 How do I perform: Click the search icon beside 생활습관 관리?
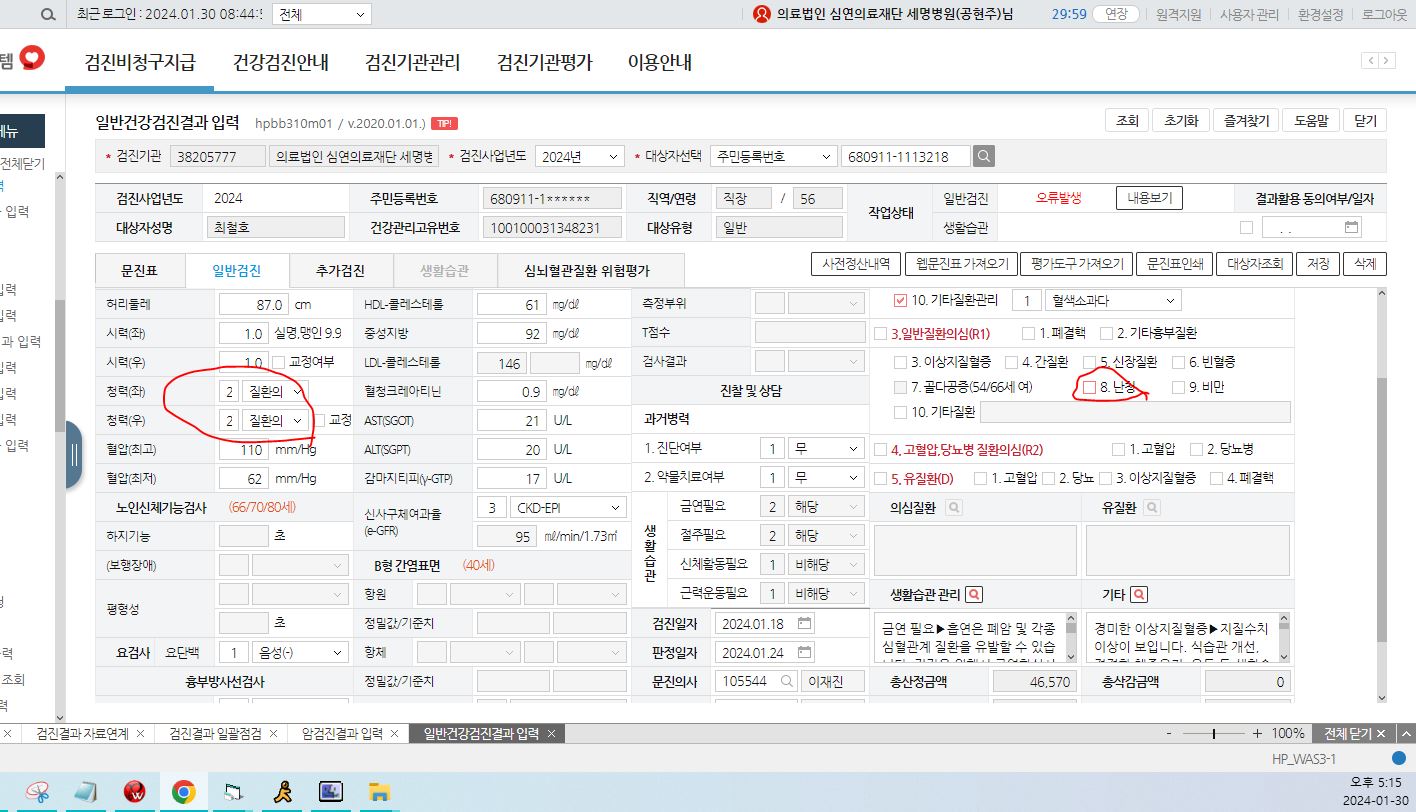pyautogui.click(x=973, y=594)
